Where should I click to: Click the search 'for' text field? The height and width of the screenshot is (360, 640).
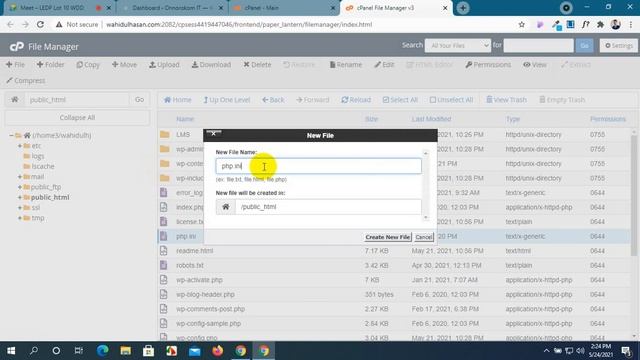click(x=538, y=45)
